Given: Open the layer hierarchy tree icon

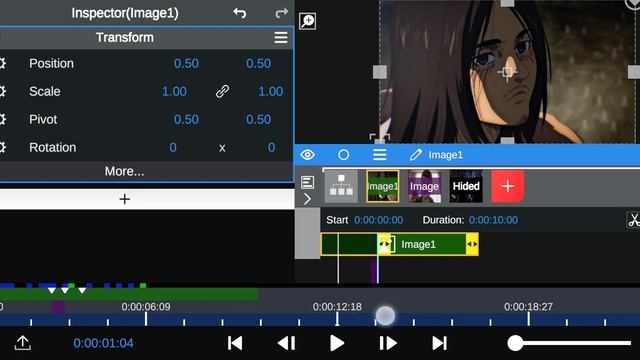Looking at the screenshot, I should (x=341, y=186).
